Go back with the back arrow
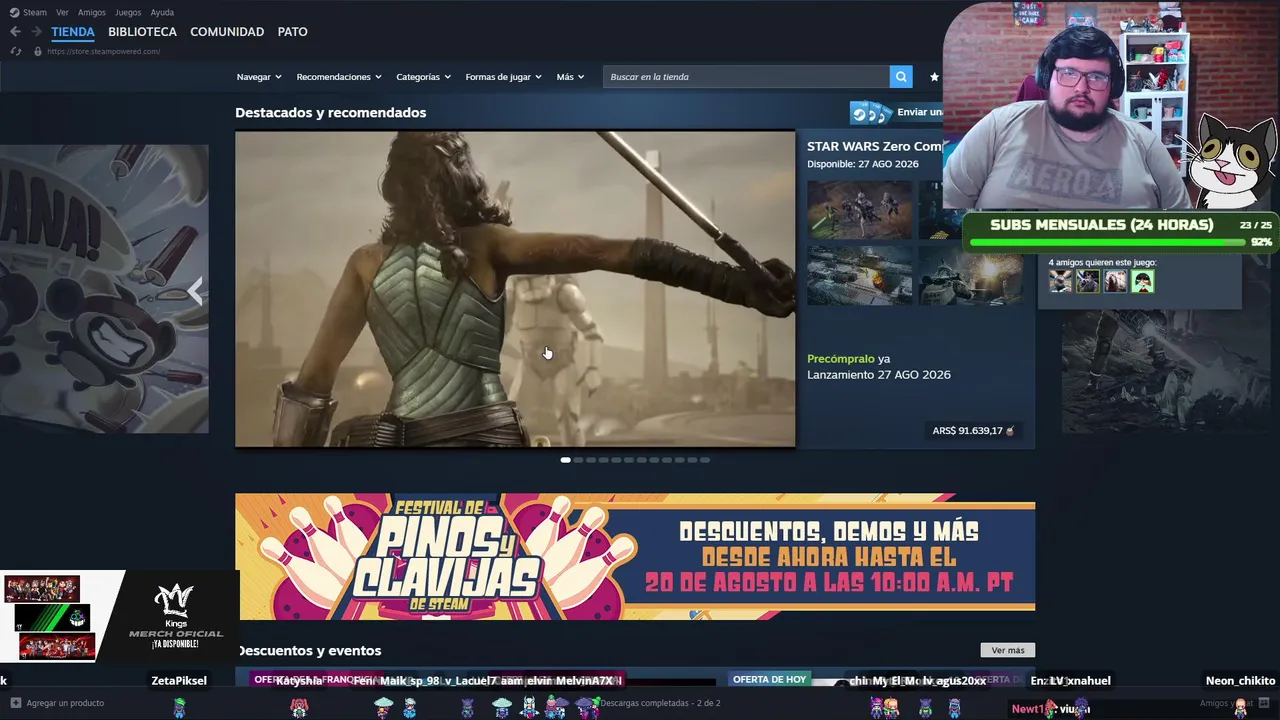Image resolution: width=1280 pixels, height=720 pixels. tap(15, 32)
